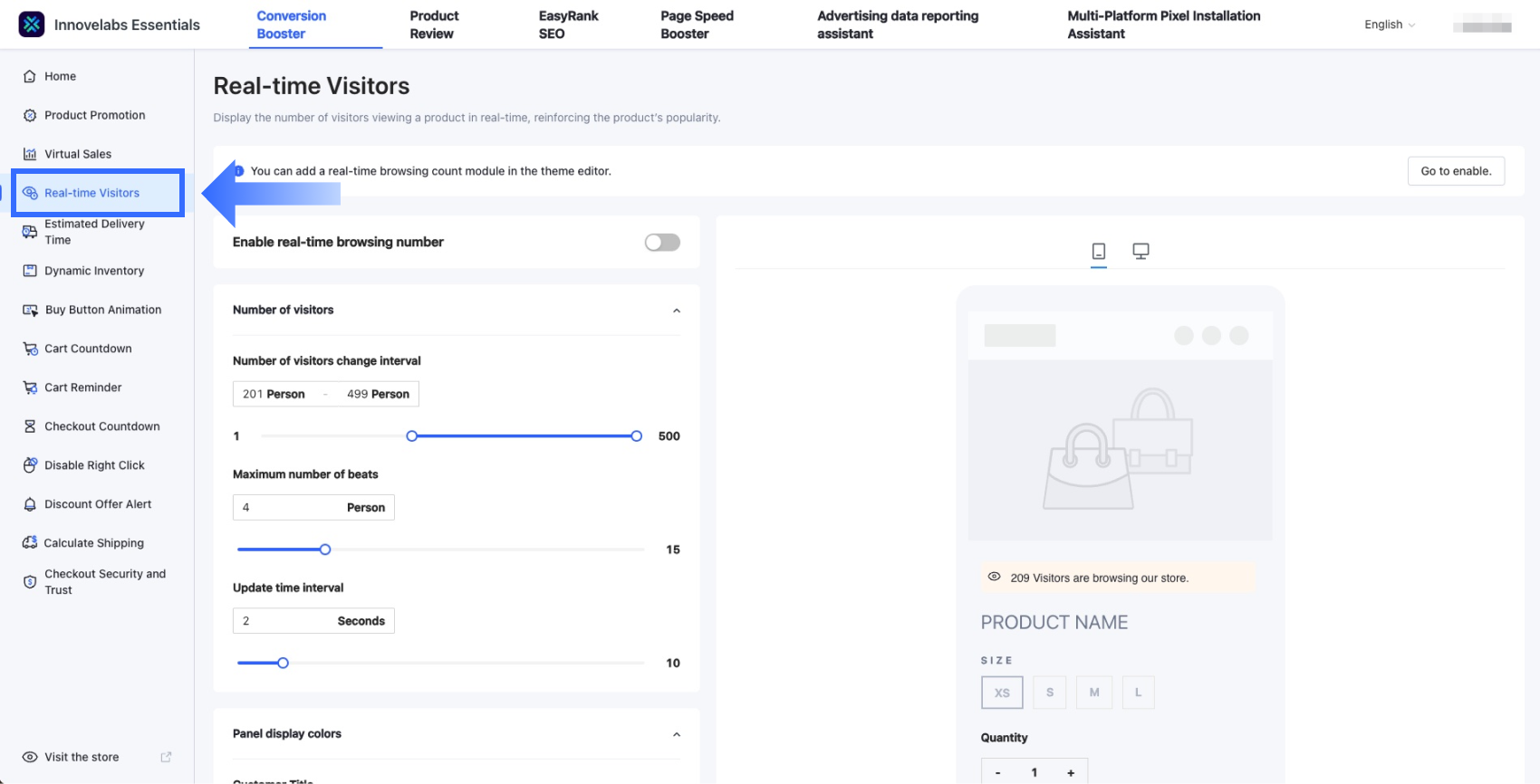Switch to mobile preview device icon
The width and height of the screenshot is (1540, 784).
(x=1098, y=251)
